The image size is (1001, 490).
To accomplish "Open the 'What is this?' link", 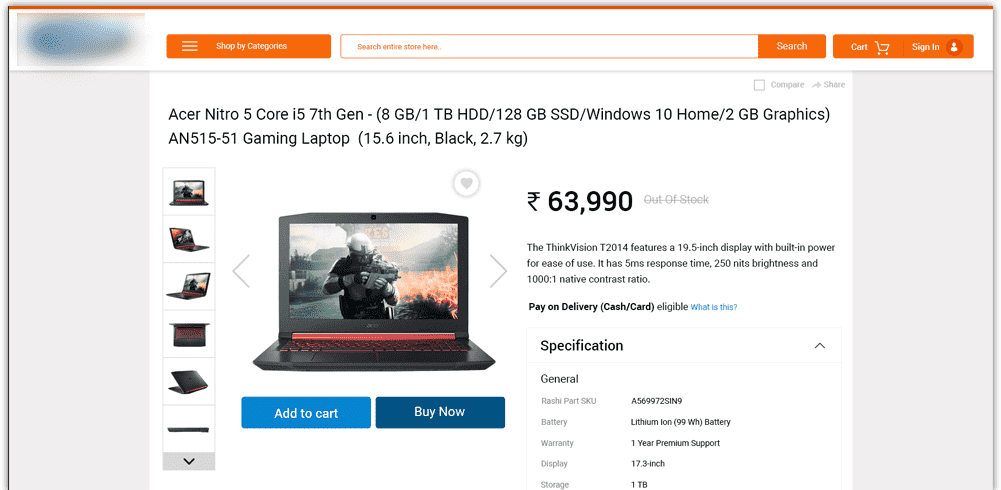I will (714, 307).
